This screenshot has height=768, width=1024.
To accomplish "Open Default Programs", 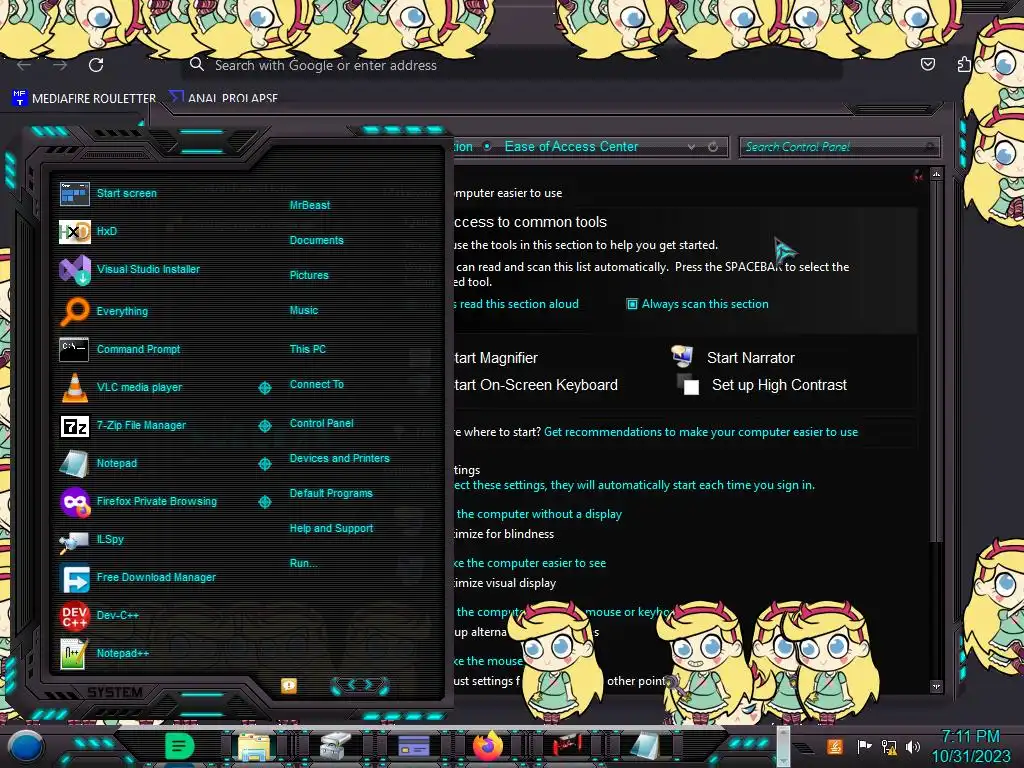I will 331,494.
